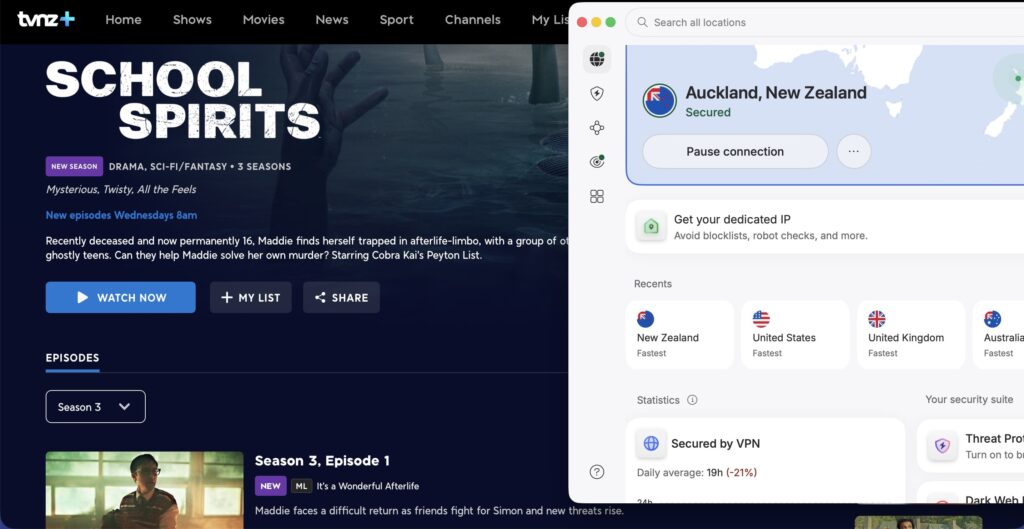Click the Season 3, Episode 1 title

322,460
